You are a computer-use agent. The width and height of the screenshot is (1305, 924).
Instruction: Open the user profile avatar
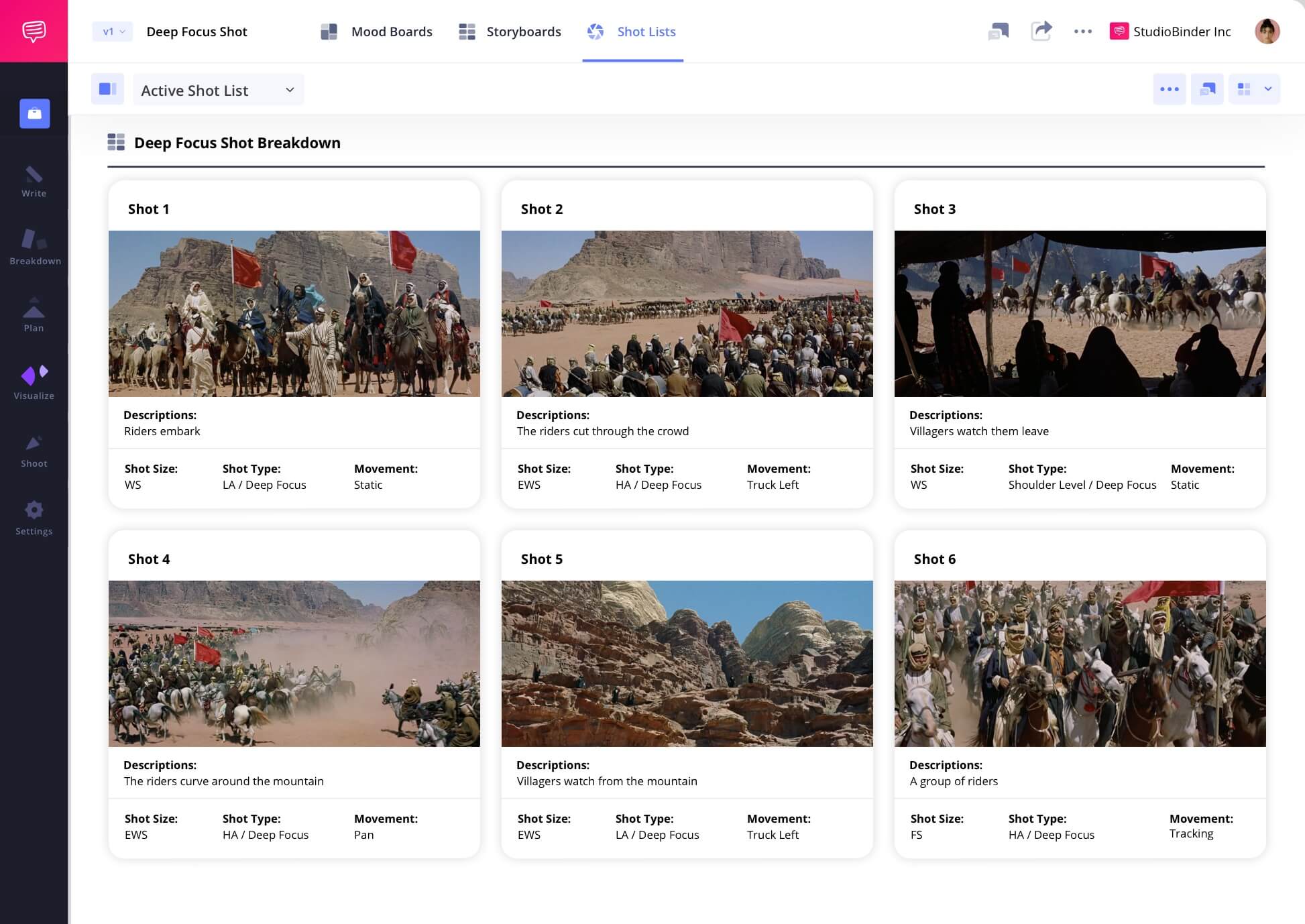(x=1267, y=31)
